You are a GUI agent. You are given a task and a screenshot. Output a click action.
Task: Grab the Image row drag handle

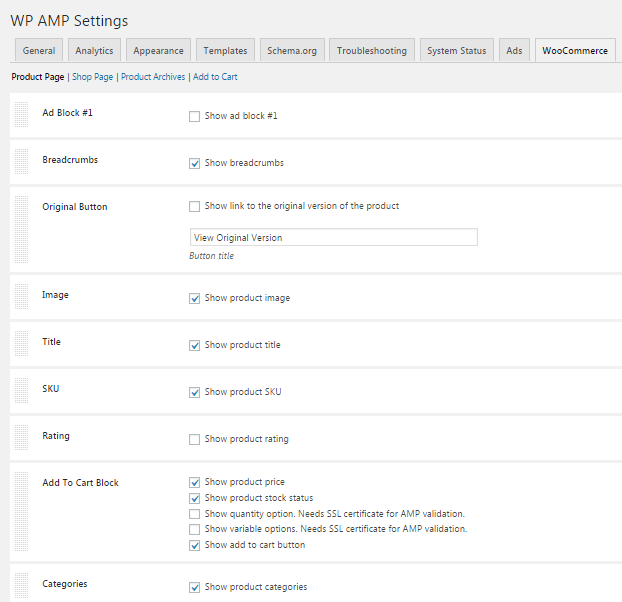[x=21, y=297]
